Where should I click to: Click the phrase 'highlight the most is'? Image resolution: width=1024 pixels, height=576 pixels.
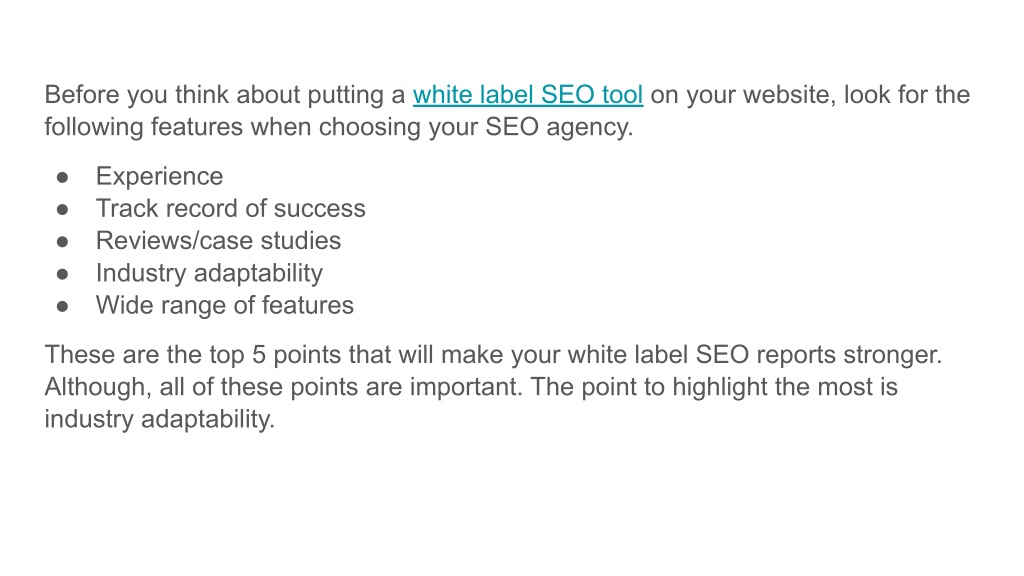785,387
